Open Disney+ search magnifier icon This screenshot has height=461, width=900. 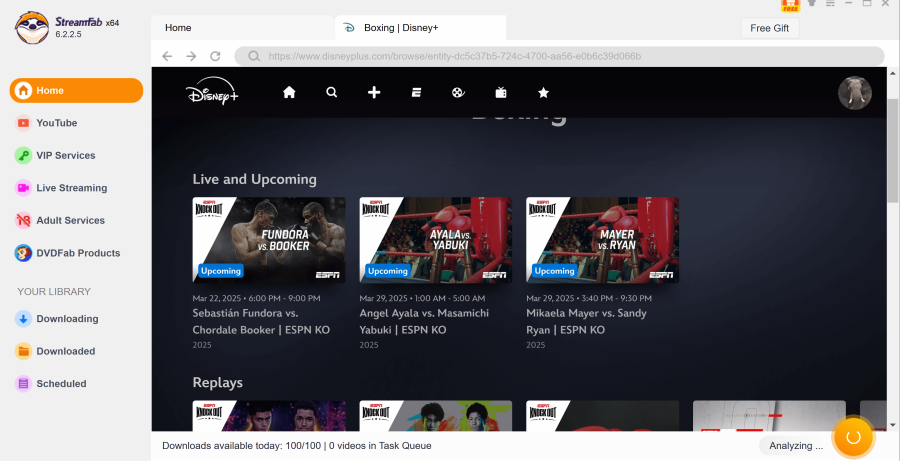click(x=332, y=93)
